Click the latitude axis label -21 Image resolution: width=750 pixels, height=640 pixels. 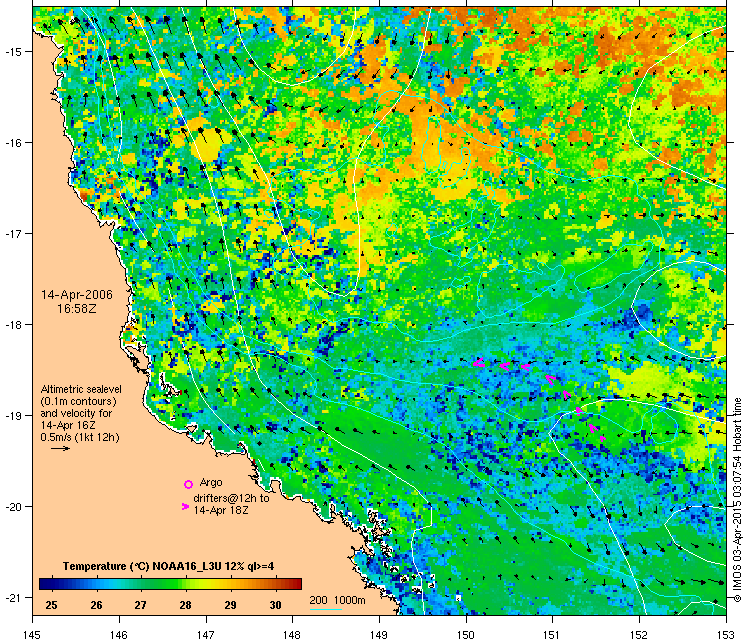pos(12,597)
